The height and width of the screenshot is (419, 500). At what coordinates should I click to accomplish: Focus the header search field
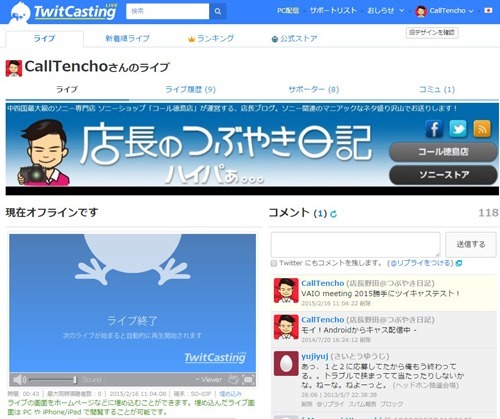[x=168, y=11]
